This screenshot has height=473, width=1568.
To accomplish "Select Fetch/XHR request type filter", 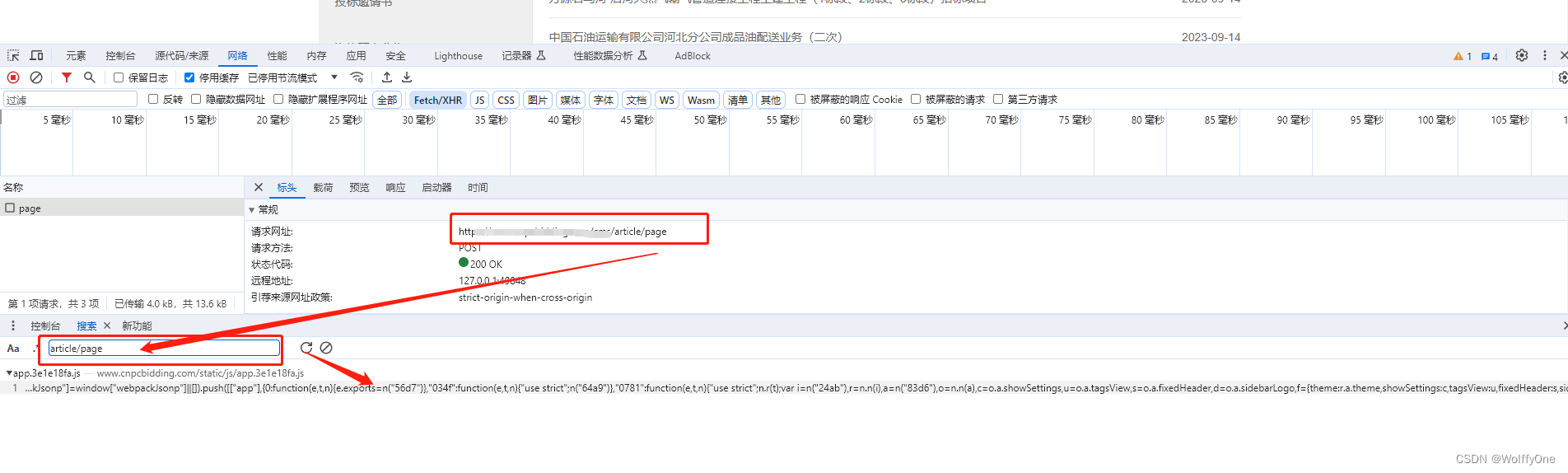I will (438, 100).
